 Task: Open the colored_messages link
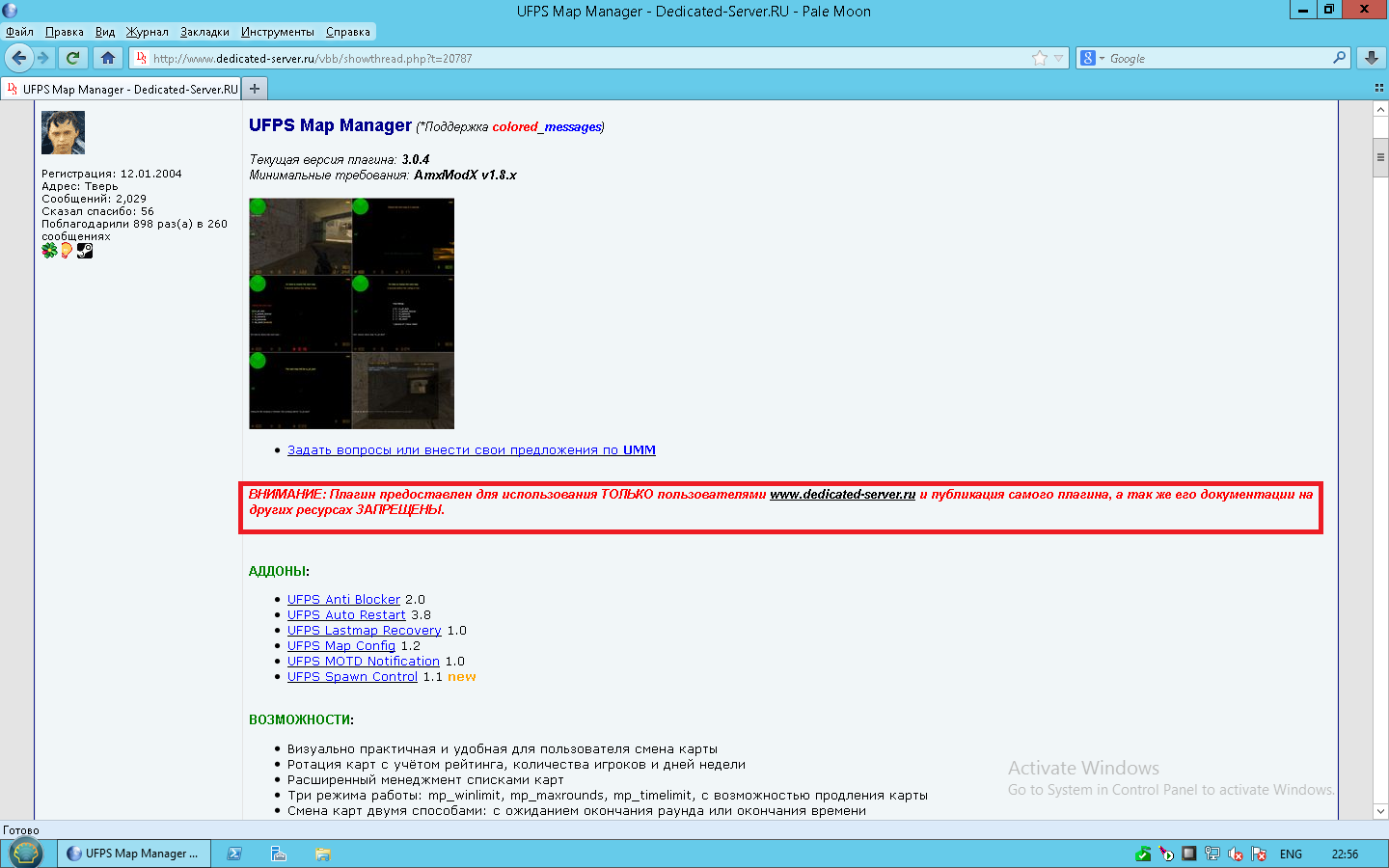click(x=547, y=126)
